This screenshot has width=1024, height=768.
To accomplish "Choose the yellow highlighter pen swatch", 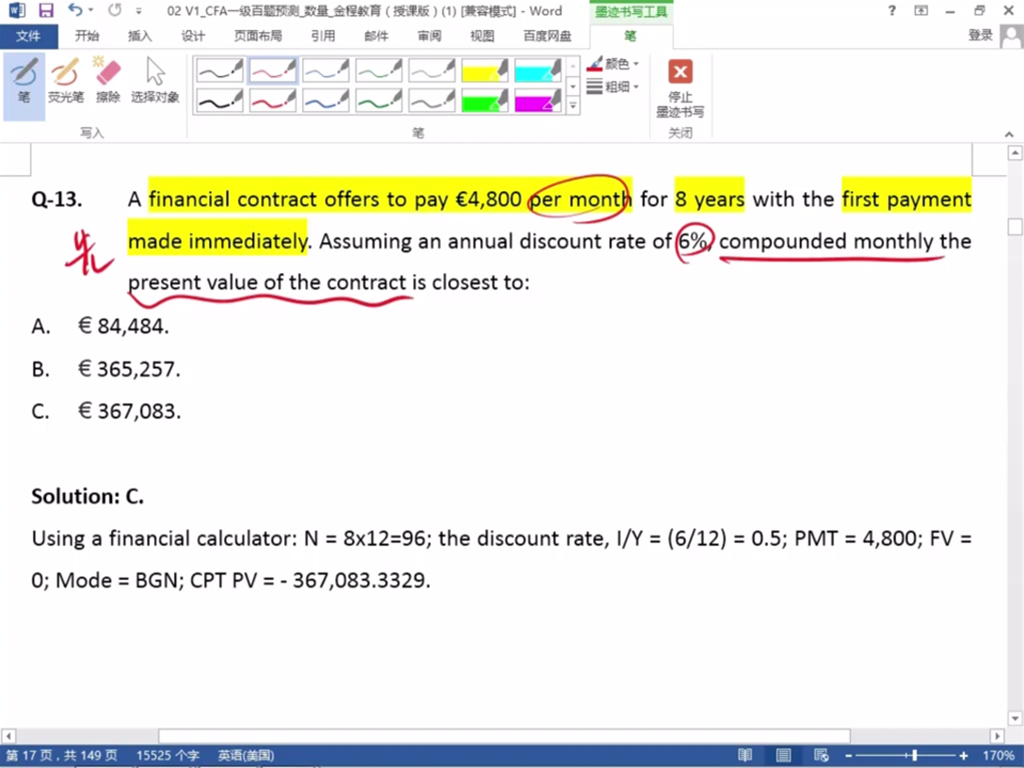I will tap(485, 70).
